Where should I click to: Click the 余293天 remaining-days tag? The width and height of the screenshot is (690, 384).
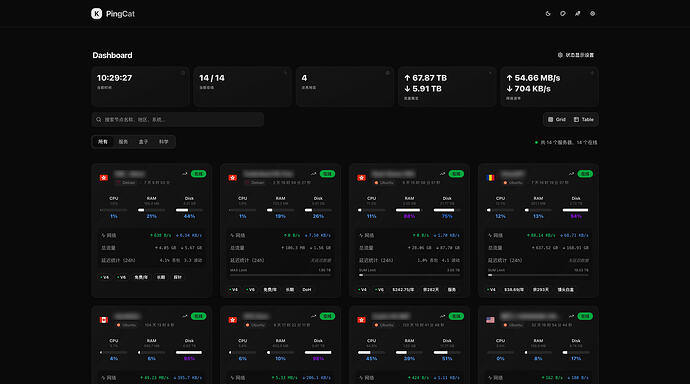click(540, 289)
